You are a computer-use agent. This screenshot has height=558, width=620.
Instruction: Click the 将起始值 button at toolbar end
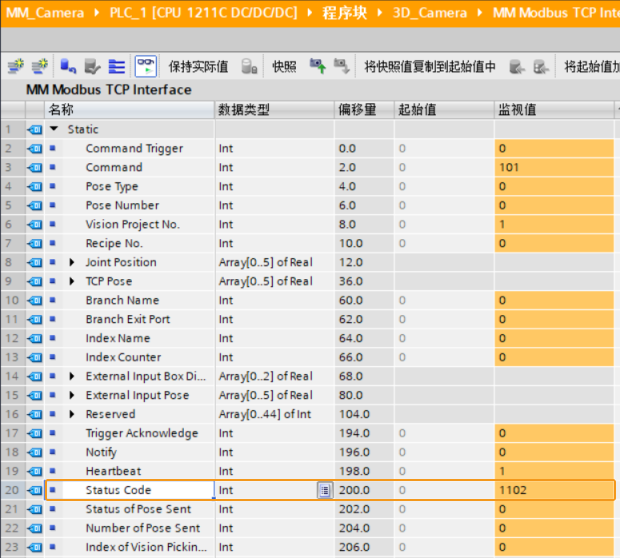592,66
